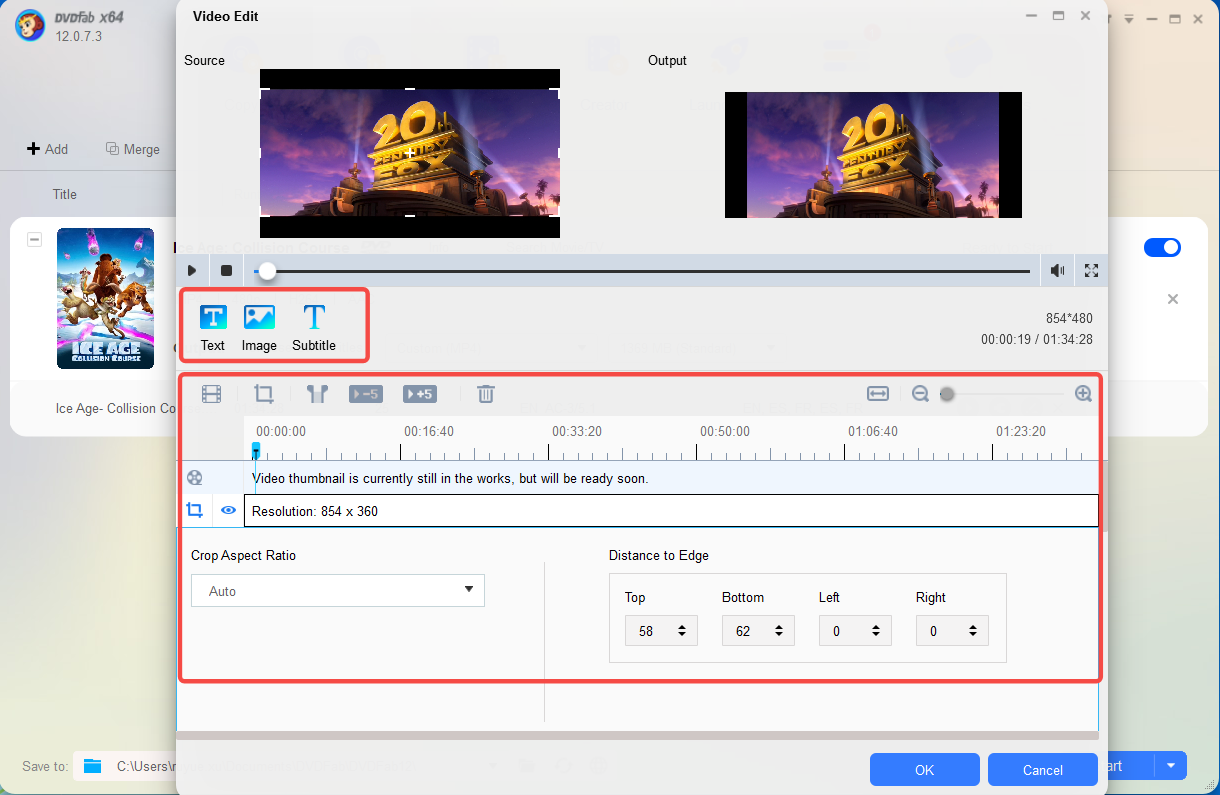Open the Save to folder icon

93,766
